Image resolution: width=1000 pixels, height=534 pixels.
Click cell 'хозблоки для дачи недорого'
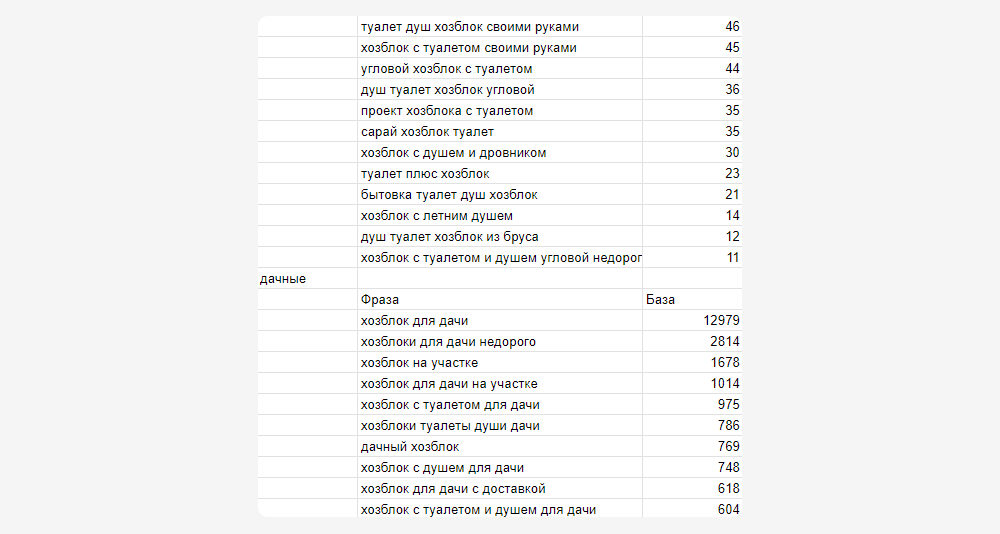point(448,342)
